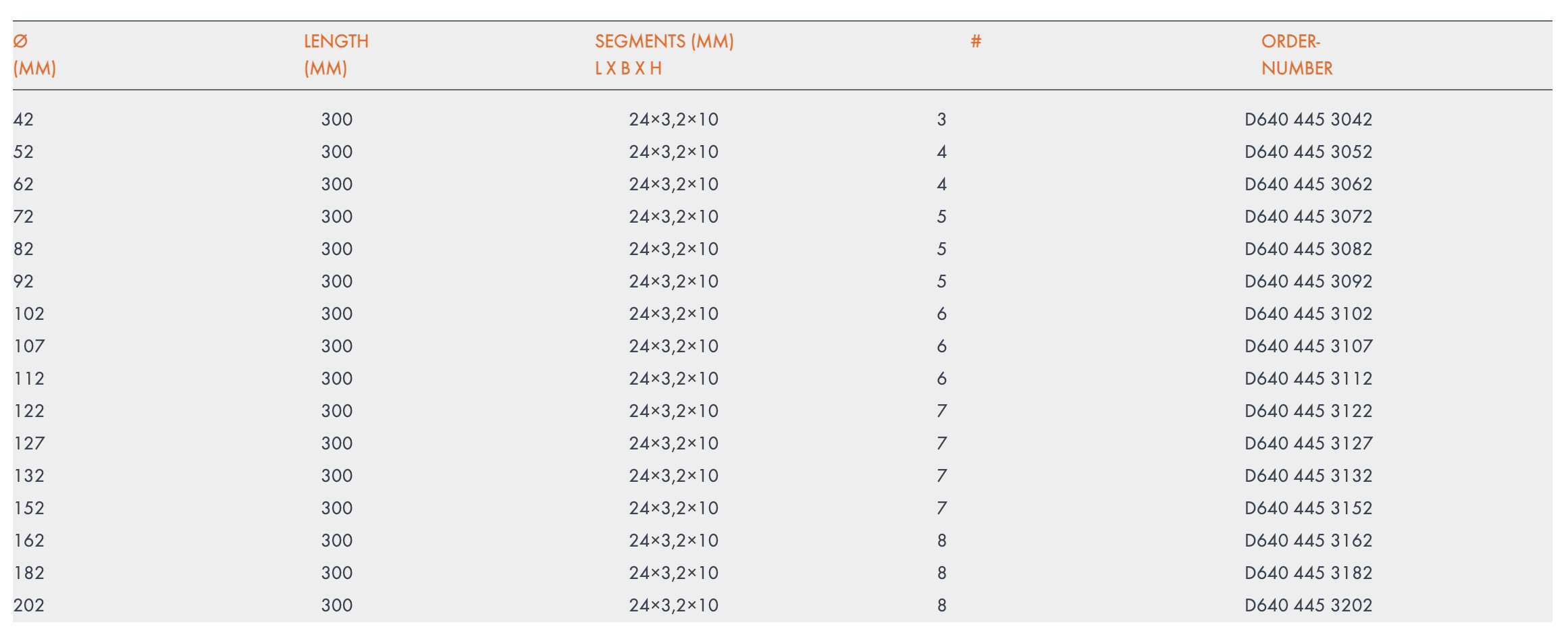Click segment size in the 72 mm row
The width and height of the screenshot is (1568, 633).
pyautogui.click(x=673, y=217)
